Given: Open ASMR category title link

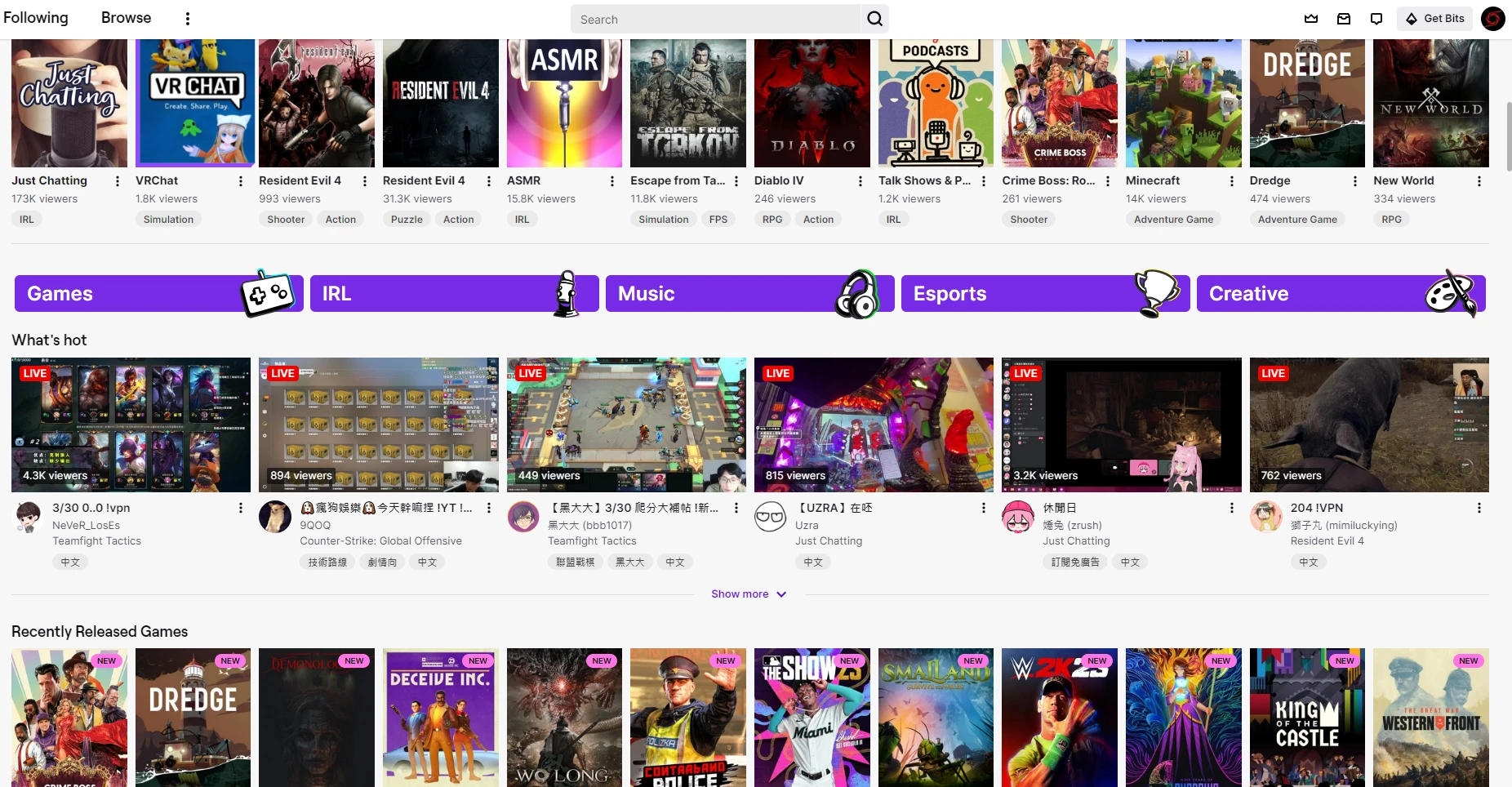Looking at the screenshot, I should click(x=523, y=180).
